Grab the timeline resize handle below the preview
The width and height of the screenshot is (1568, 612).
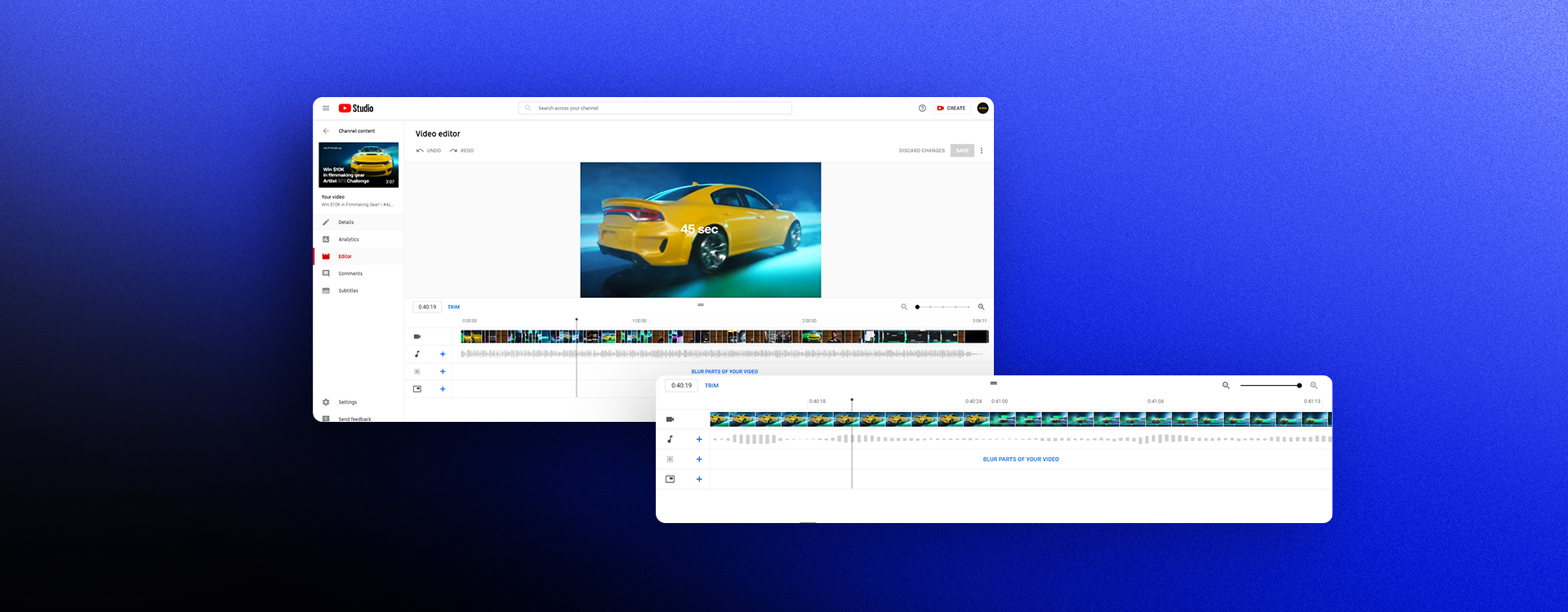700,305
